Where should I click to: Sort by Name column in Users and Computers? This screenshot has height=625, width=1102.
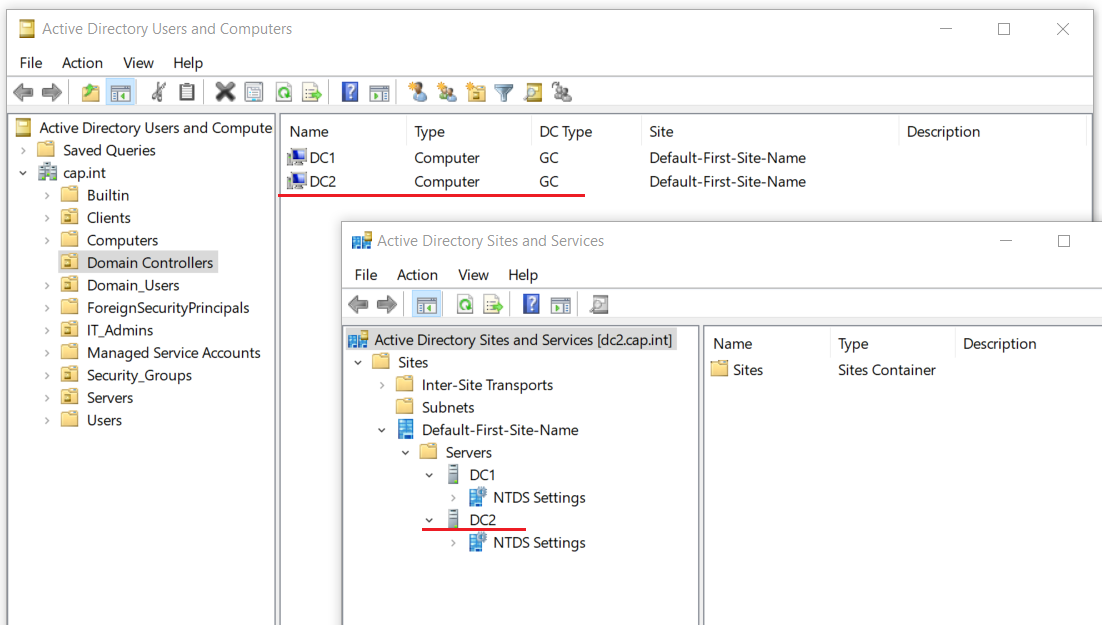(x=344, y=131)
